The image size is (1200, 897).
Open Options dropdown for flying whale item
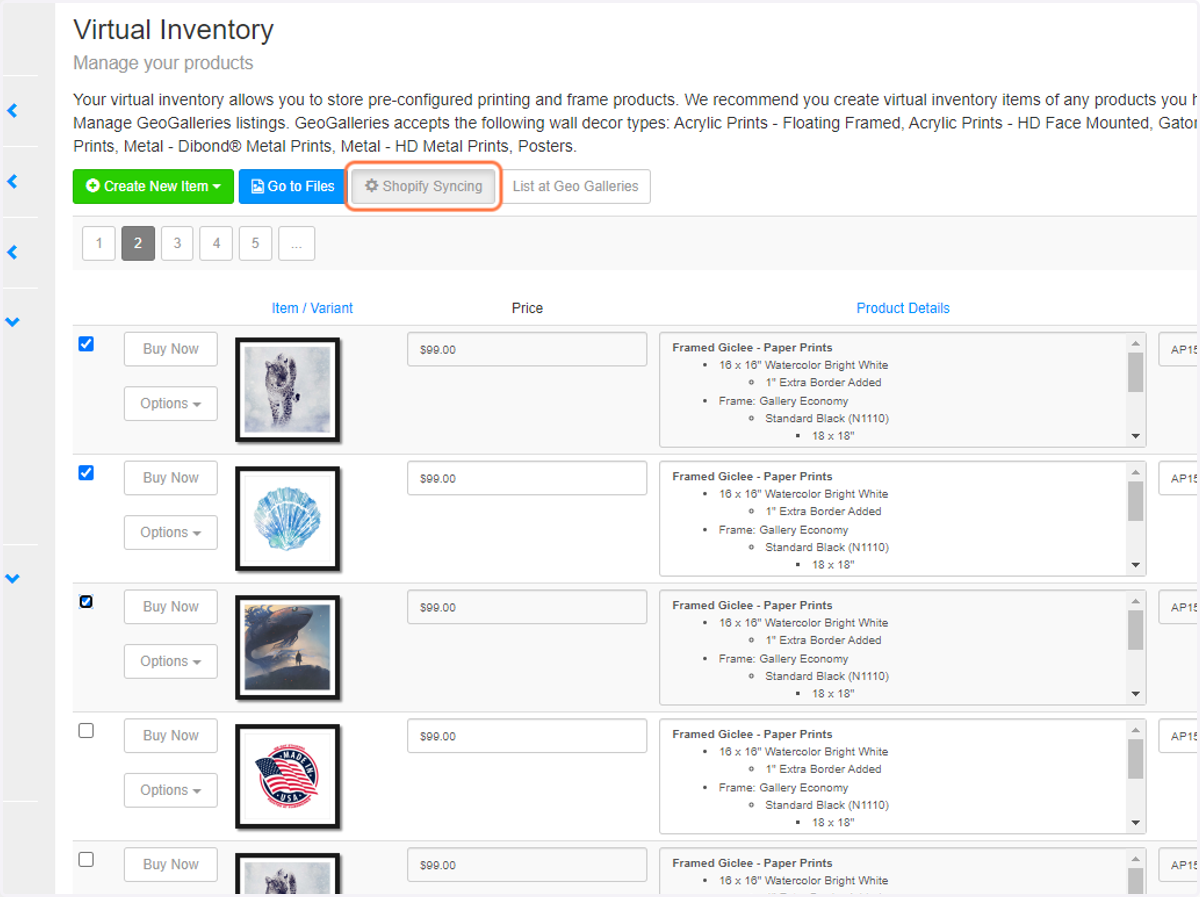click(x=171, y=662)
